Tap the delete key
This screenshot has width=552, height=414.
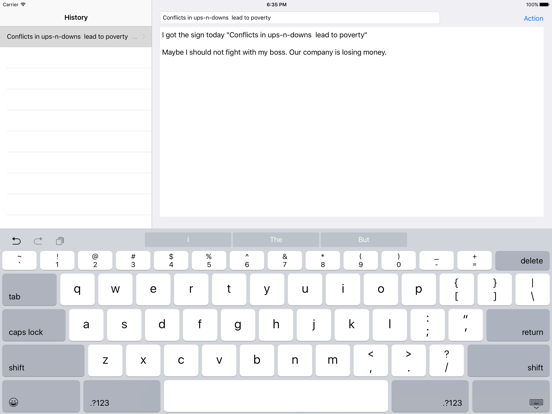tap(522, 261)
